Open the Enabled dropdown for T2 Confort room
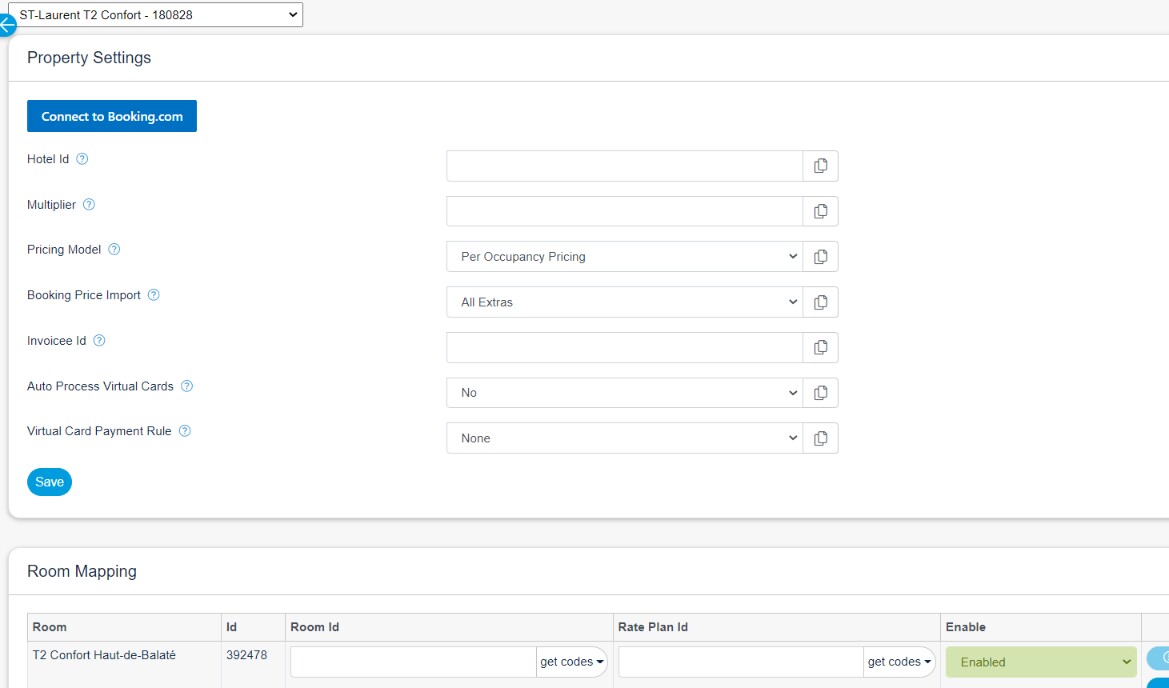The image size is (1169, 688). point(1040,661)
